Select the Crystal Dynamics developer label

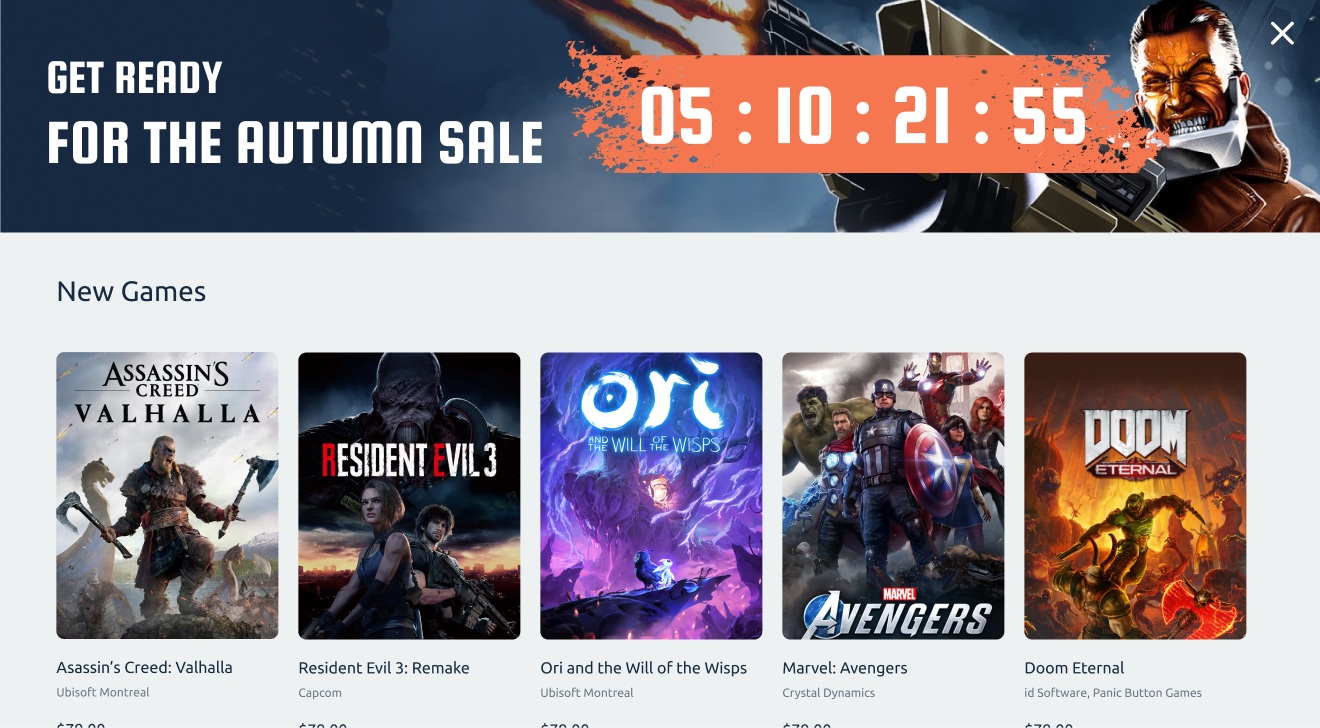point(829,693)
